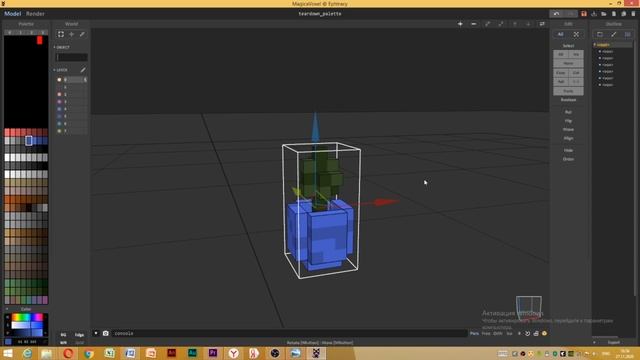Click the Cut button

[576, 73]
